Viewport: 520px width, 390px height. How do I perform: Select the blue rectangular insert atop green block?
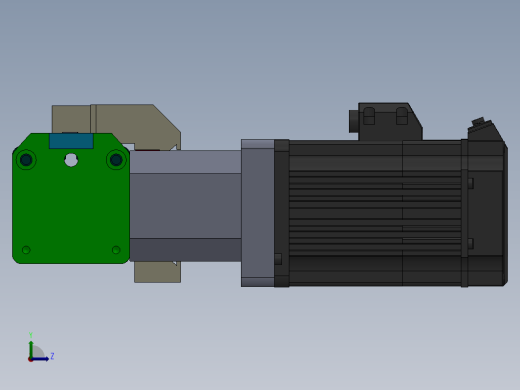pyautogui.click(x=71, y=141)
